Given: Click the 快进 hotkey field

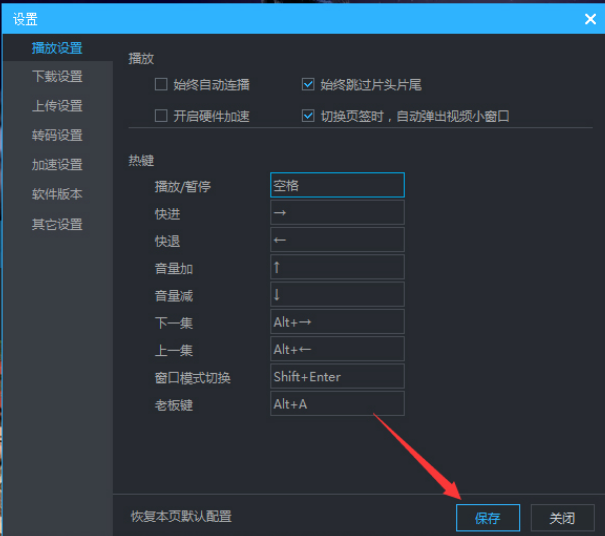Looking at the screenshot, I should [337, 212].
